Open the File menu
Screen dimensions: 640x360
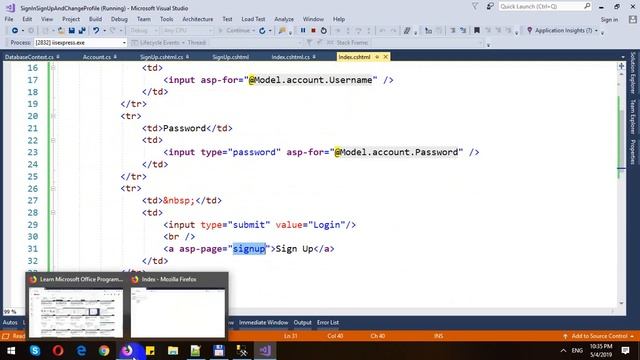[x=9, y=19]
